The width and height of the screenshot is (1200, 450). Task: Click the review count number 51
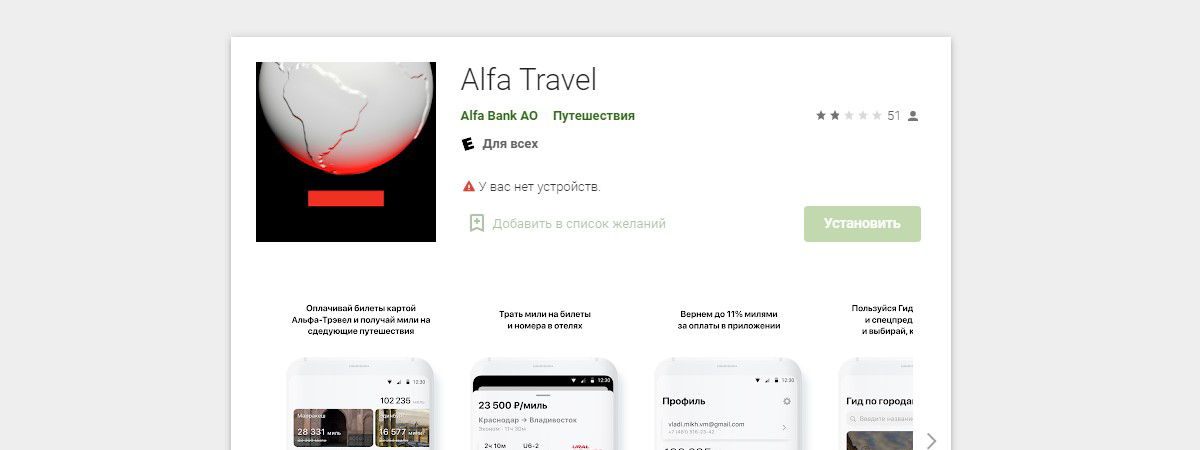894,116
